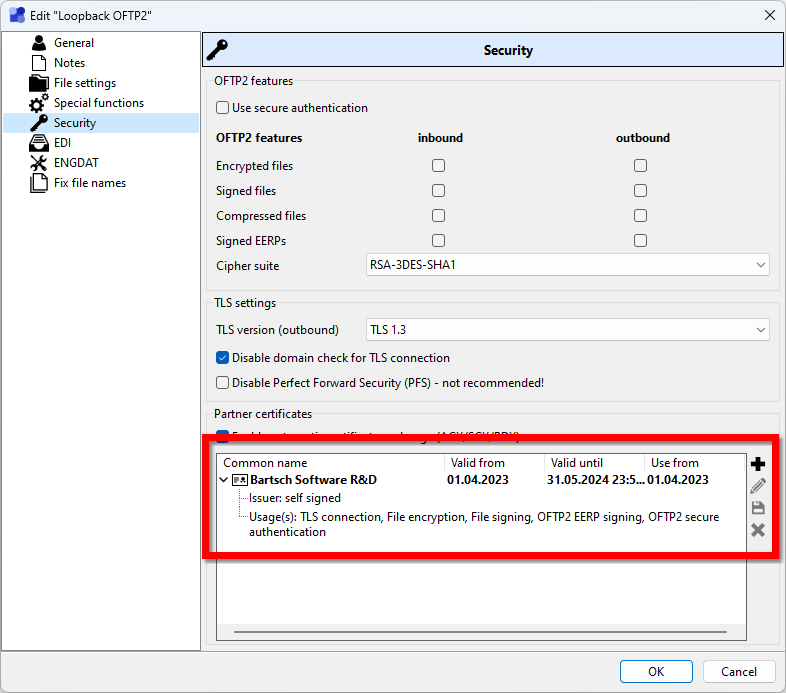Check Disable Perfect Forward Security (PFS)
Viewport: 786px width, 693px height.
point(223,383)
